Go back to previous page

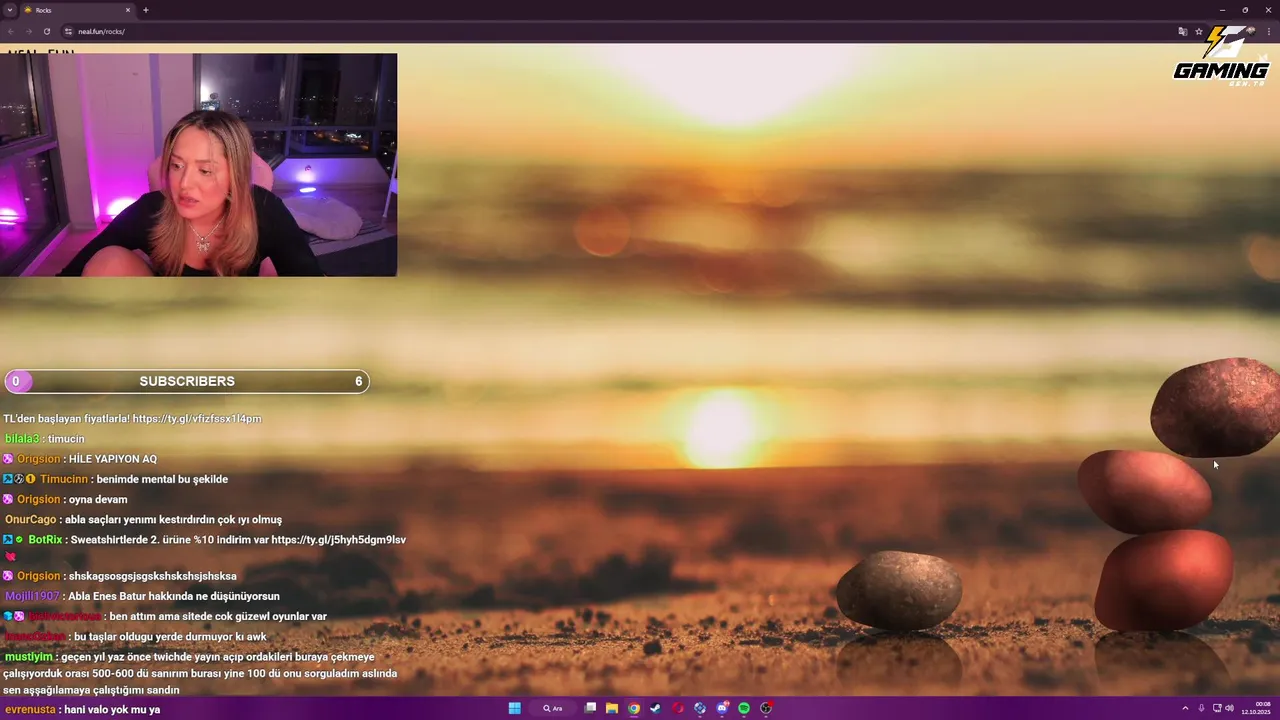tap(11, 31)
